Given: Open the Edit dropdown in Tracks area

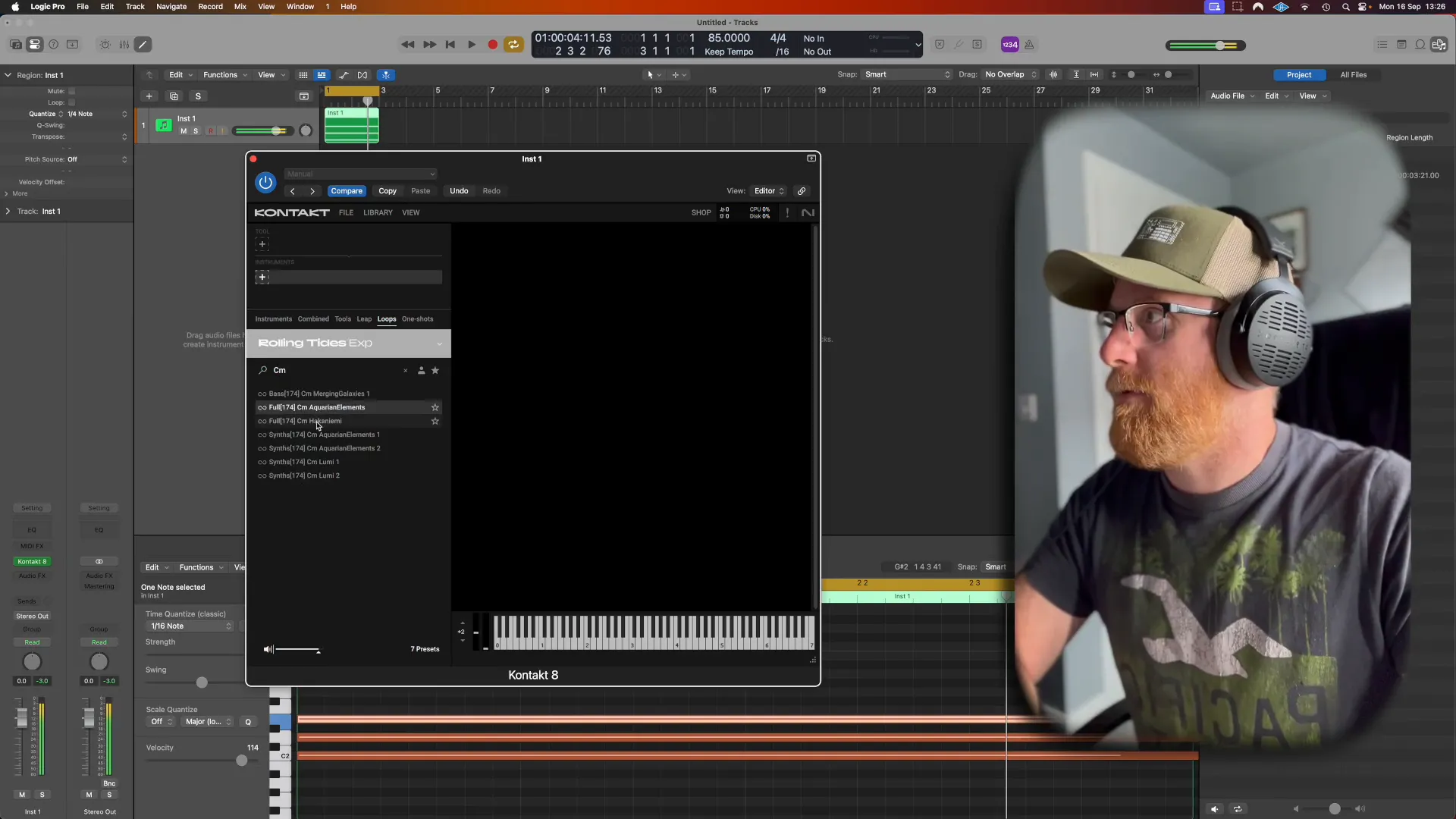Looking at the screenshot, I should click(x=180, y=75).
